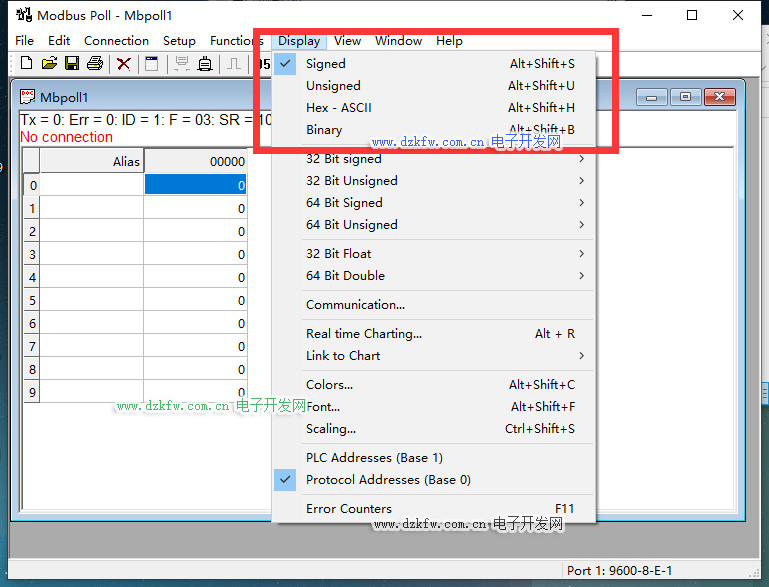
Task: Click the Save floppy disk icon
Action: point(72,64)
